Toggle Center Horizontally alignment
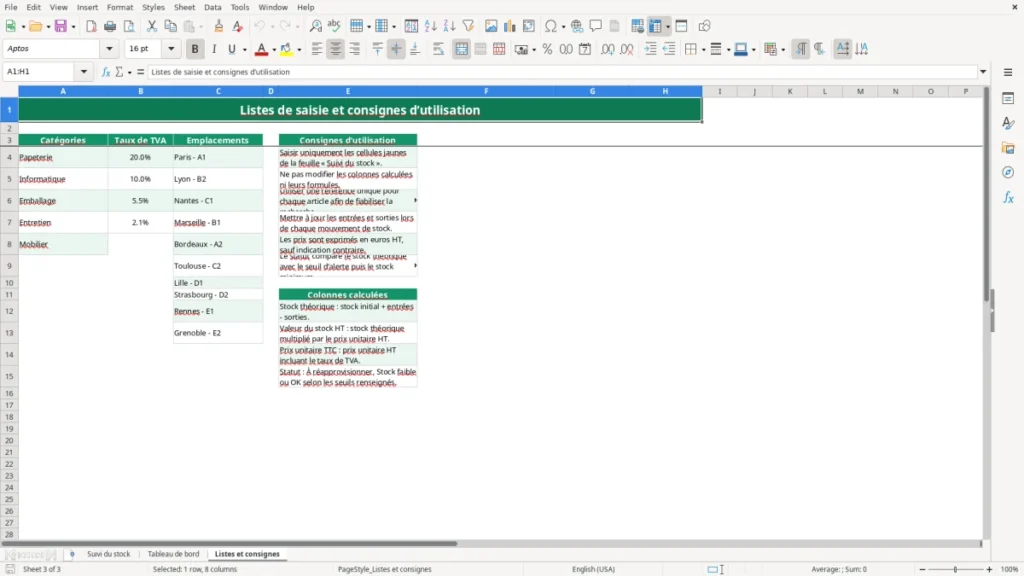 click(x=336, y=49)
